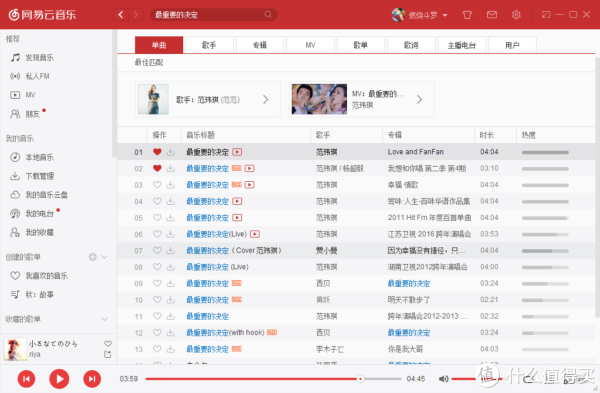This screenshot has width=600, height=393.
Task: Open song title link in row 02
Action: click(x=207, y=168)
